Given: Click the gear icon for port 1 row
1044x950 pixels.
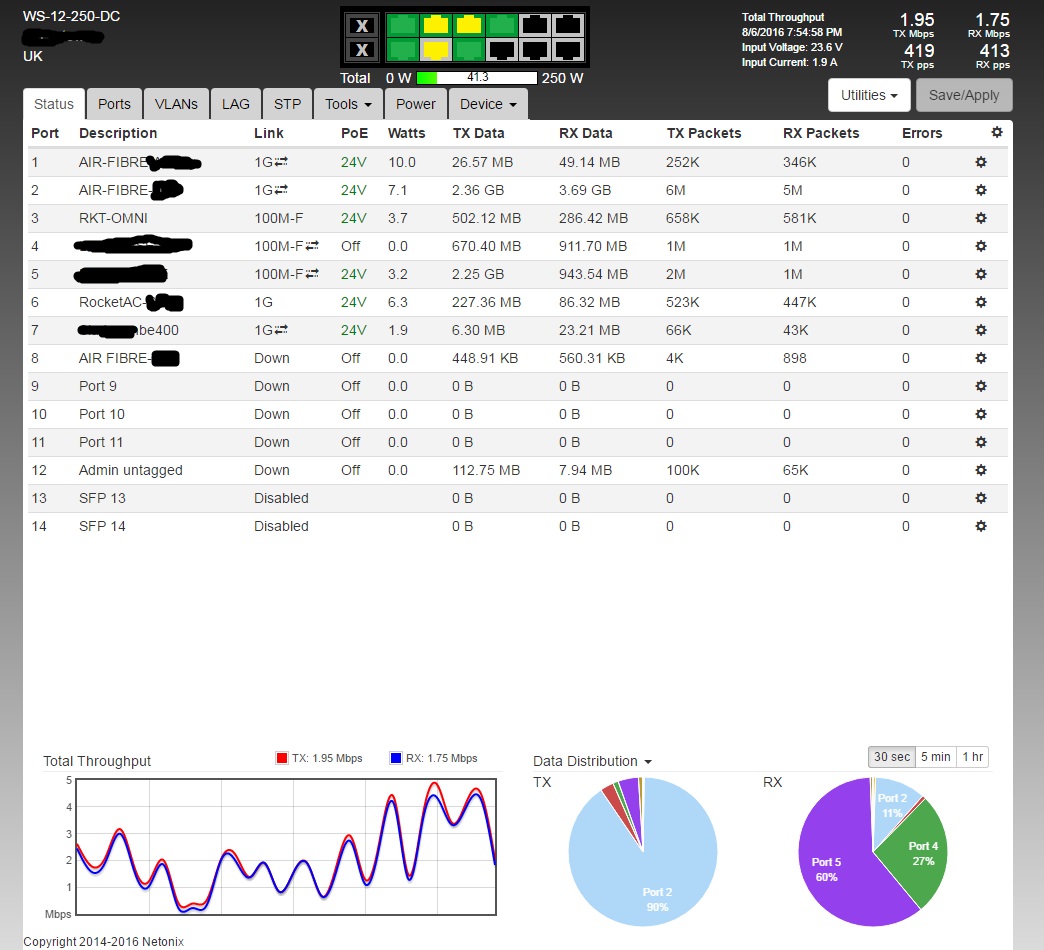Looking at the screenshot, I should click(981, 162).
